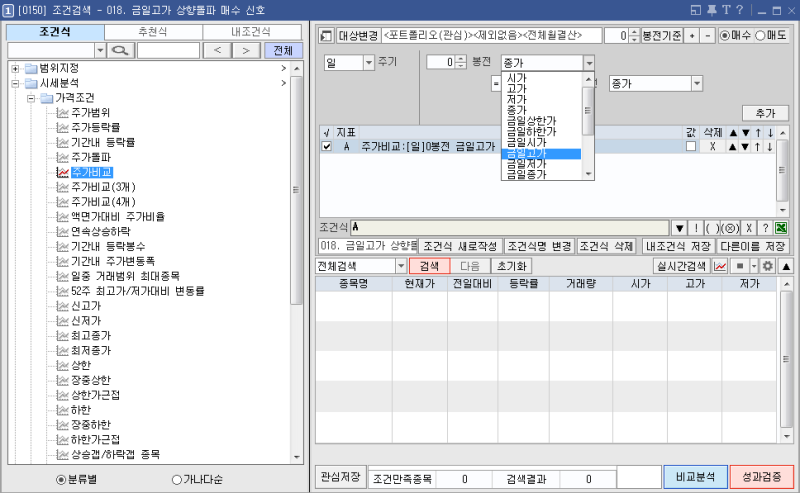800x493 pixels.
Task: Click the pin icon in the title bar
Action: (x=711, y=10)
